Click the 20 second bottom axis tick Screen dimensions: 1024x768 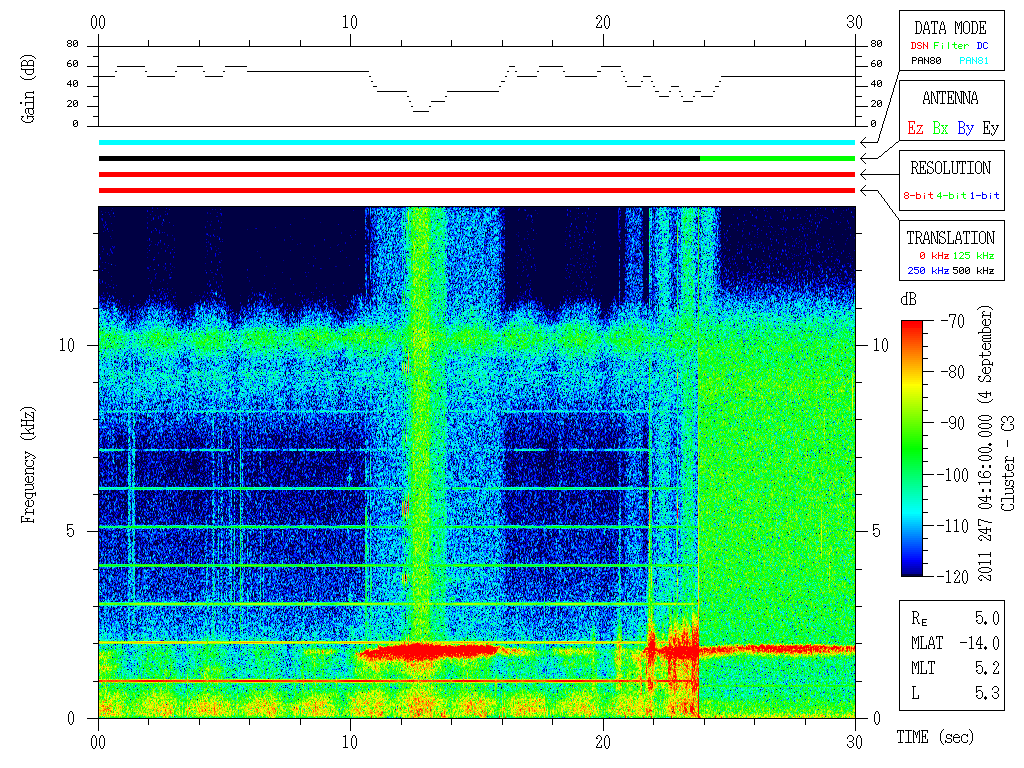coord(603,742)
